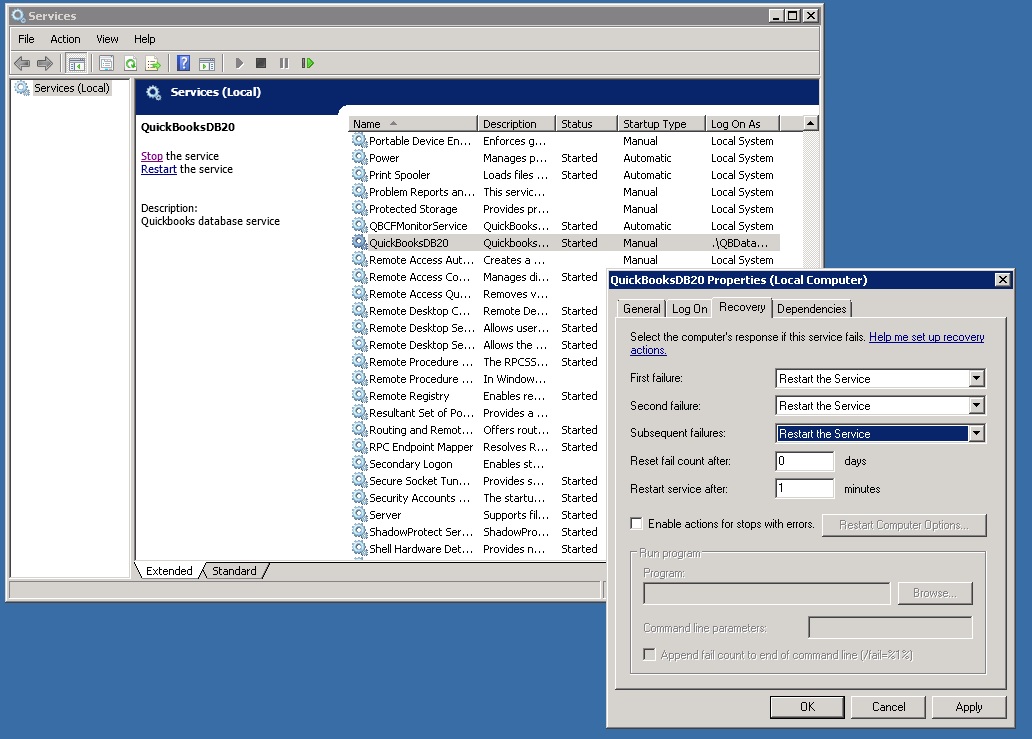Pause the service with the pause icon
Viewport: 1032px width, 739px height.
point(284,63)
